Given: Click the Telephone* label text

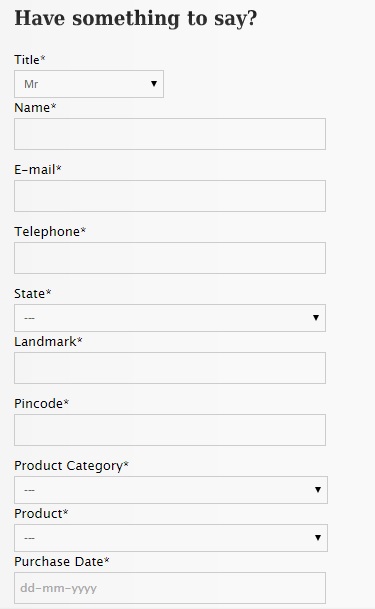Looking at the screenshot, I should 50,231.
